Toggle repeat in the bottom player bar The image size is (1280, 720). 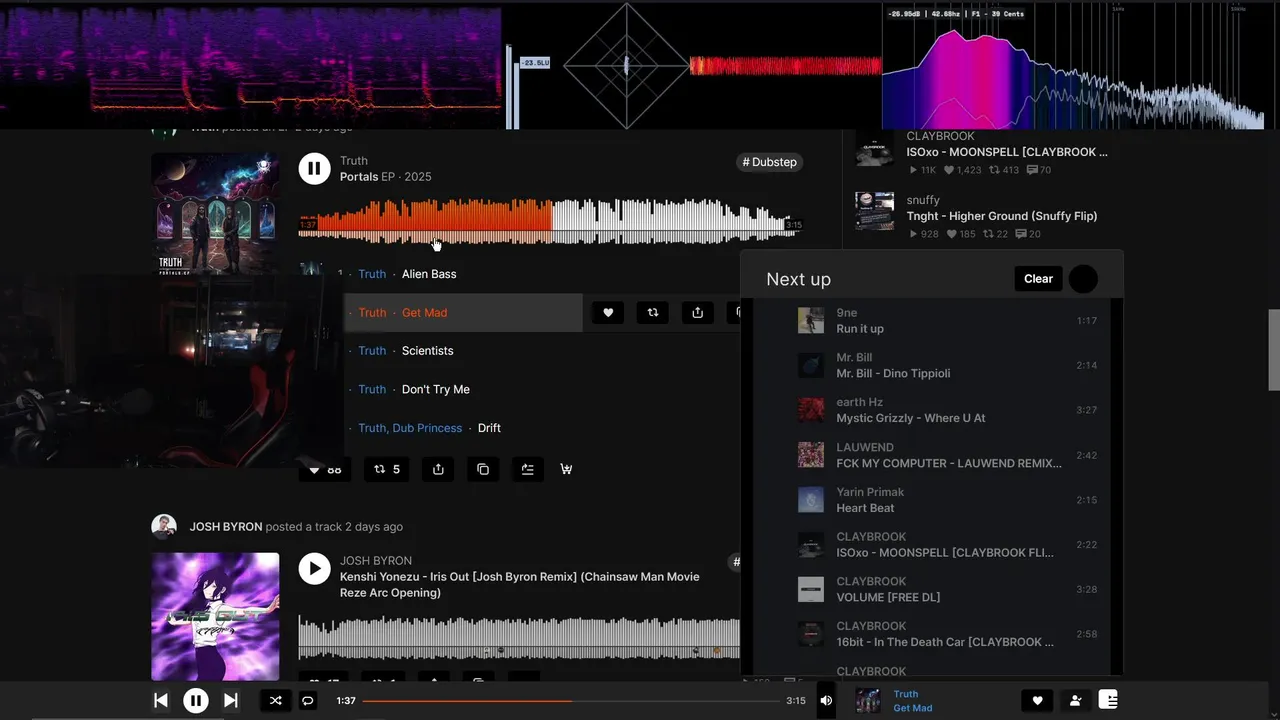pyautogui.click(x=308, y=701)
